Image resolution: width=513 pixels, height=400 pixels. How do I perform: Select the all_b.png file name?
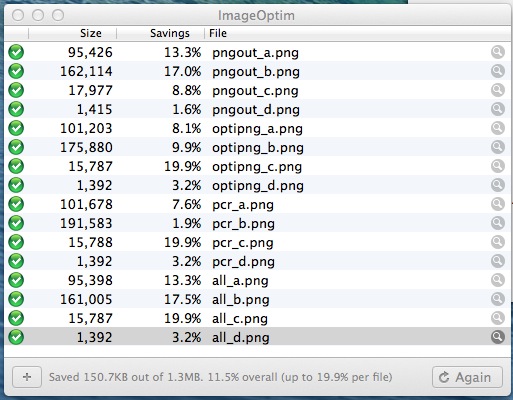[241, 300]
